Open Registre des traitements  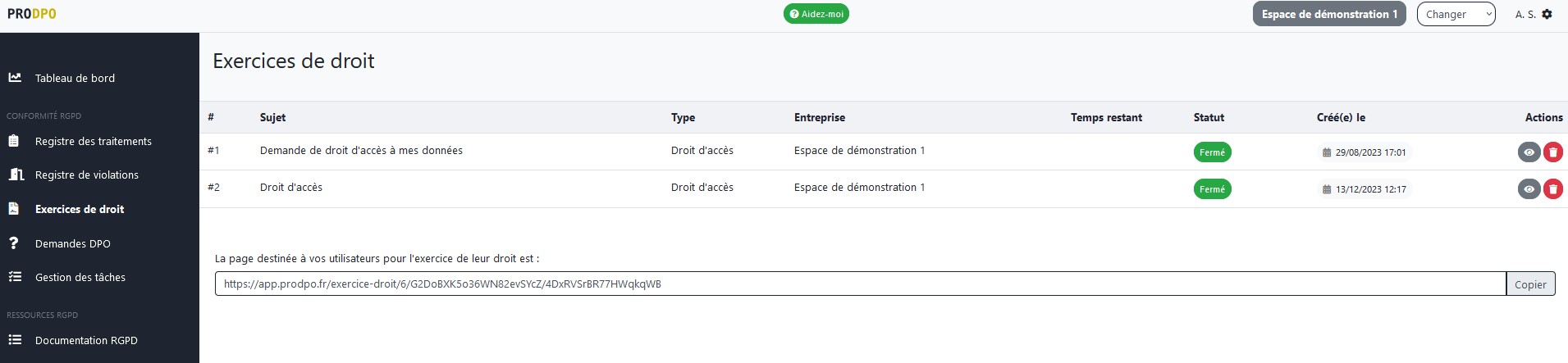click(x=94, y=141)
